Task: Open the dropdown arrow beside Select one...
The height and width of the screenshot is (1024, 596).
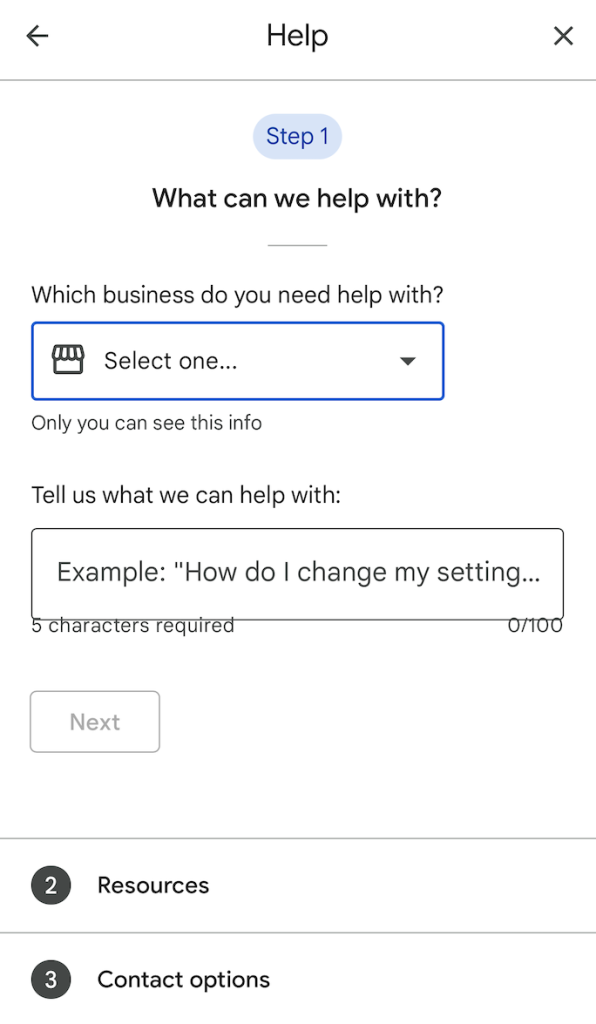Action: click(x=408, y=361)
